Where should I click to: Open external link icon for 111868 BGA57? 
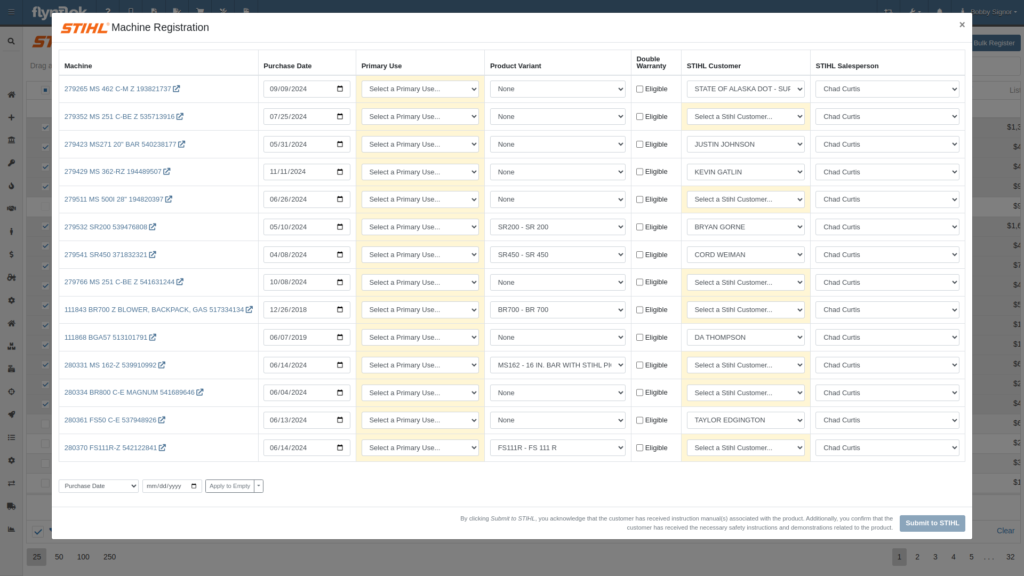(152, 338)
